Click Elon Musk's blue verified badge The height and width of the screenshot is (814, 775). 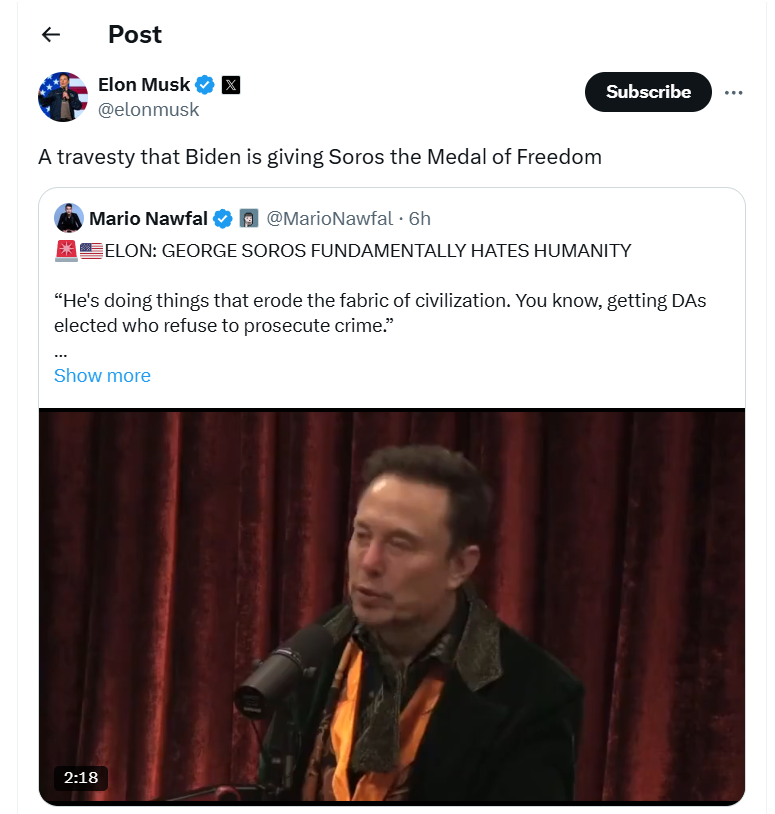click(x=205, y=85)
